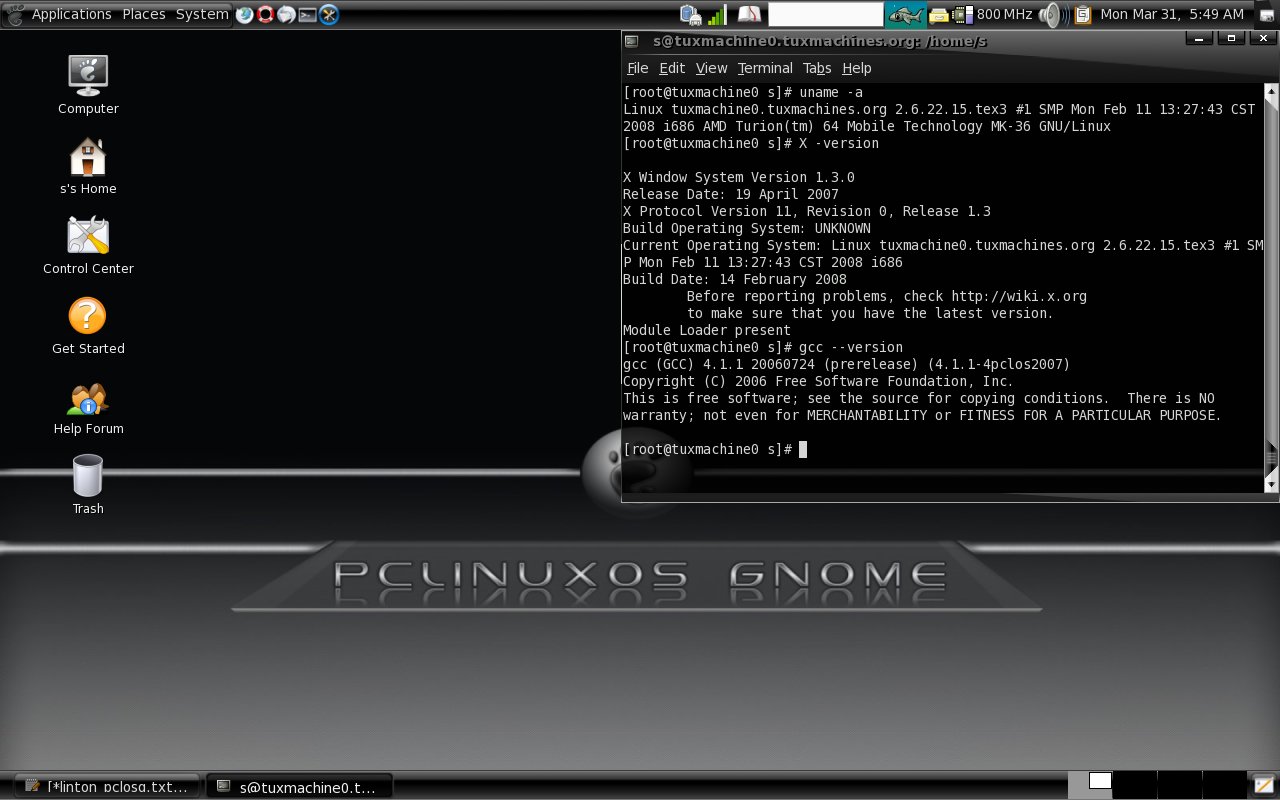Click the yellow disk drive mounter icon
Viewport: 1280px width, 800px height.
click(x=938, y=14)
